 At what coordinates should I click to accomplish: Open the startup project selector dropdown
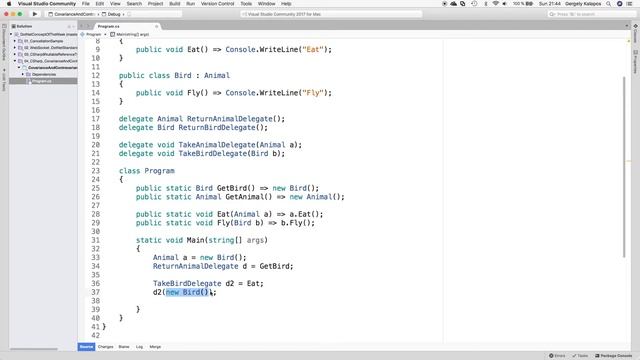72,14
